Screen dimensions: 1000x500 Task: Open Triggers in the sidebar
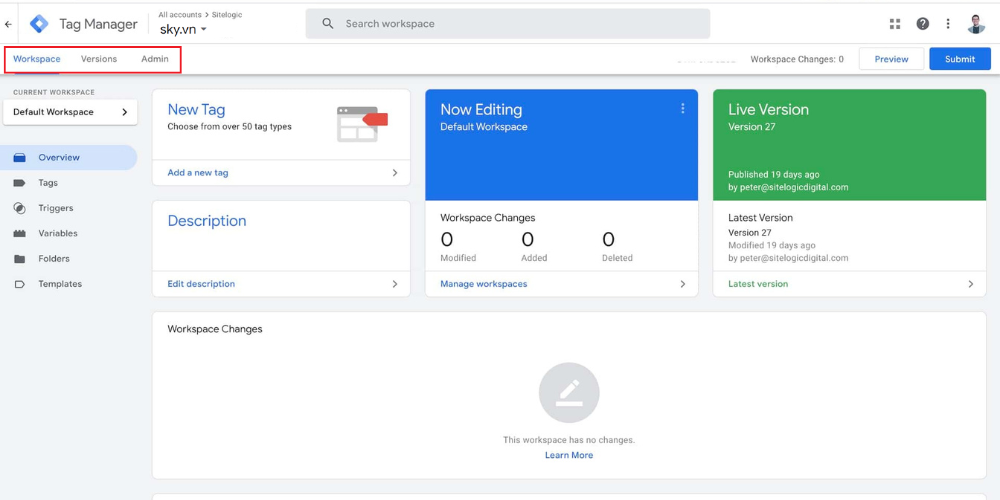tap(55, 208)
